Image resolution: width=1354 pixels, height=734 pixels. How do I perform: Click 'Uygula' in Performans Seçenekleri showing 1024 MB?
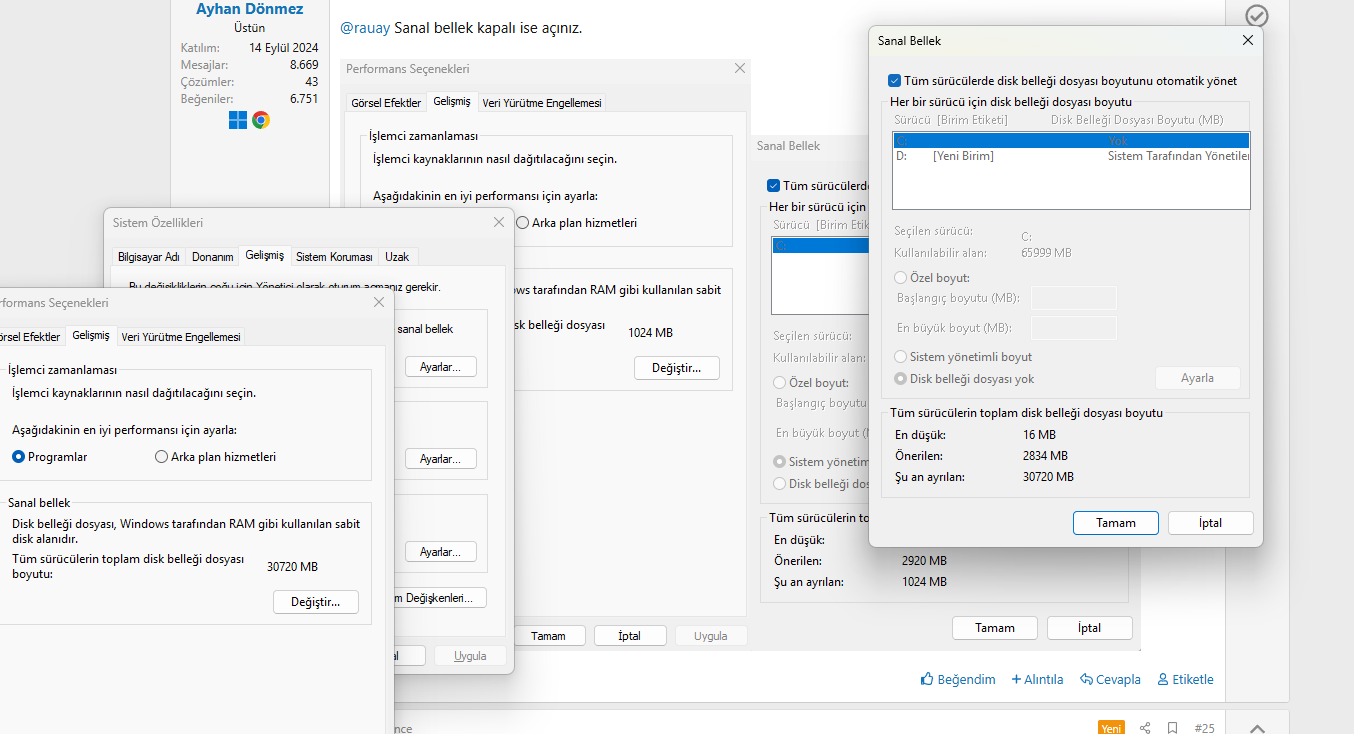click(x=711, y=636)
